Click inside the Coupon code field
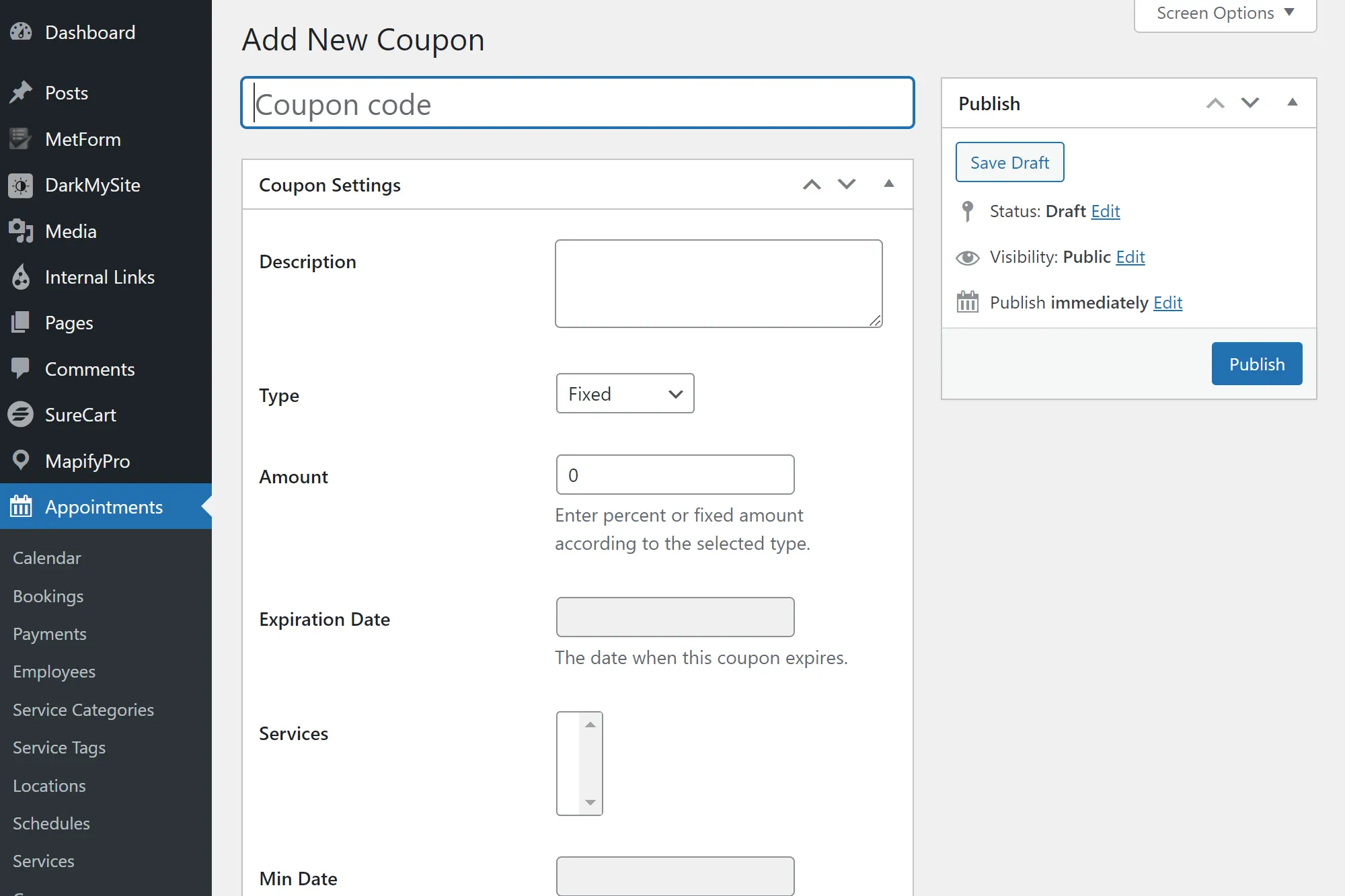The width and height of the screenshot is (1345, 896). (577, 103)
